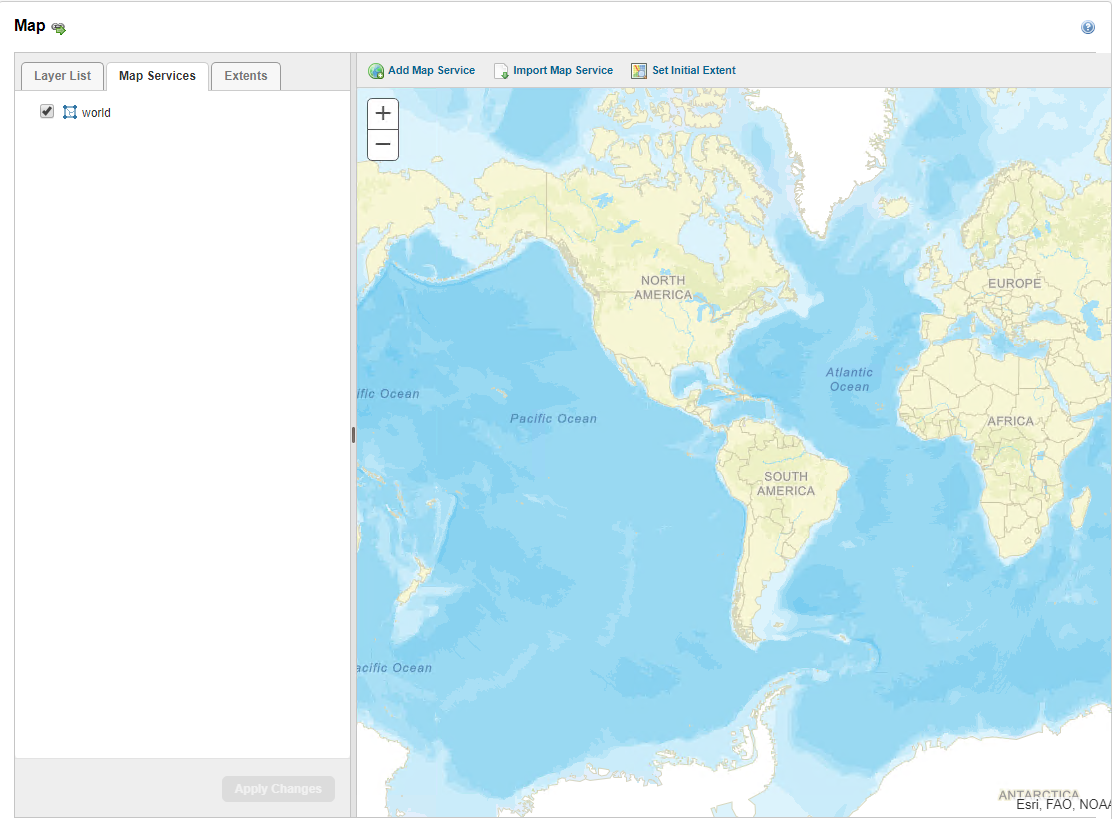The height and width of the screenshot is (819, 1112).
Task: Switch to the Layer List tab
Action: (62, 76)
